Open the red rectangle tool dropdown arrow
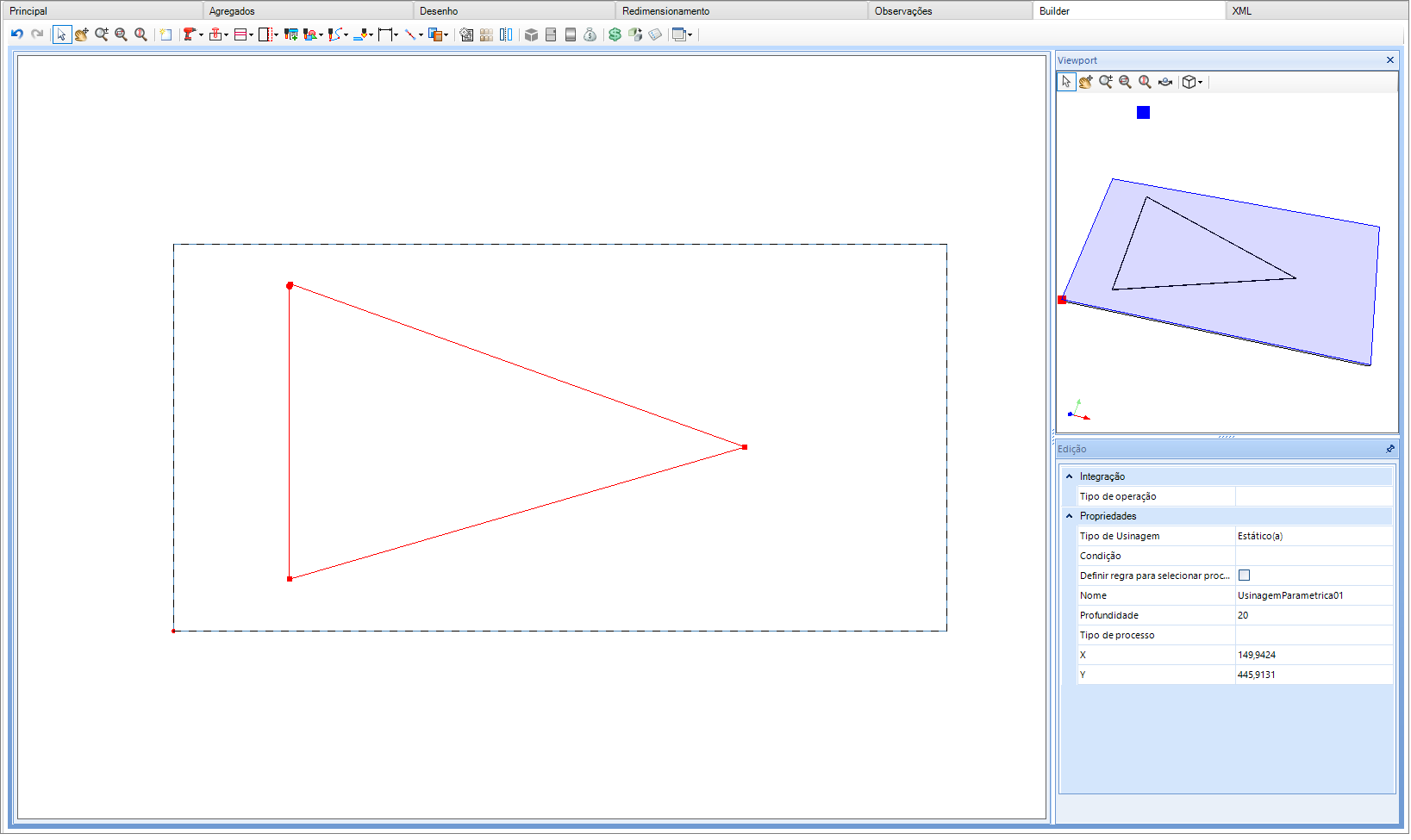1411x840 pixels. [251, 35]
